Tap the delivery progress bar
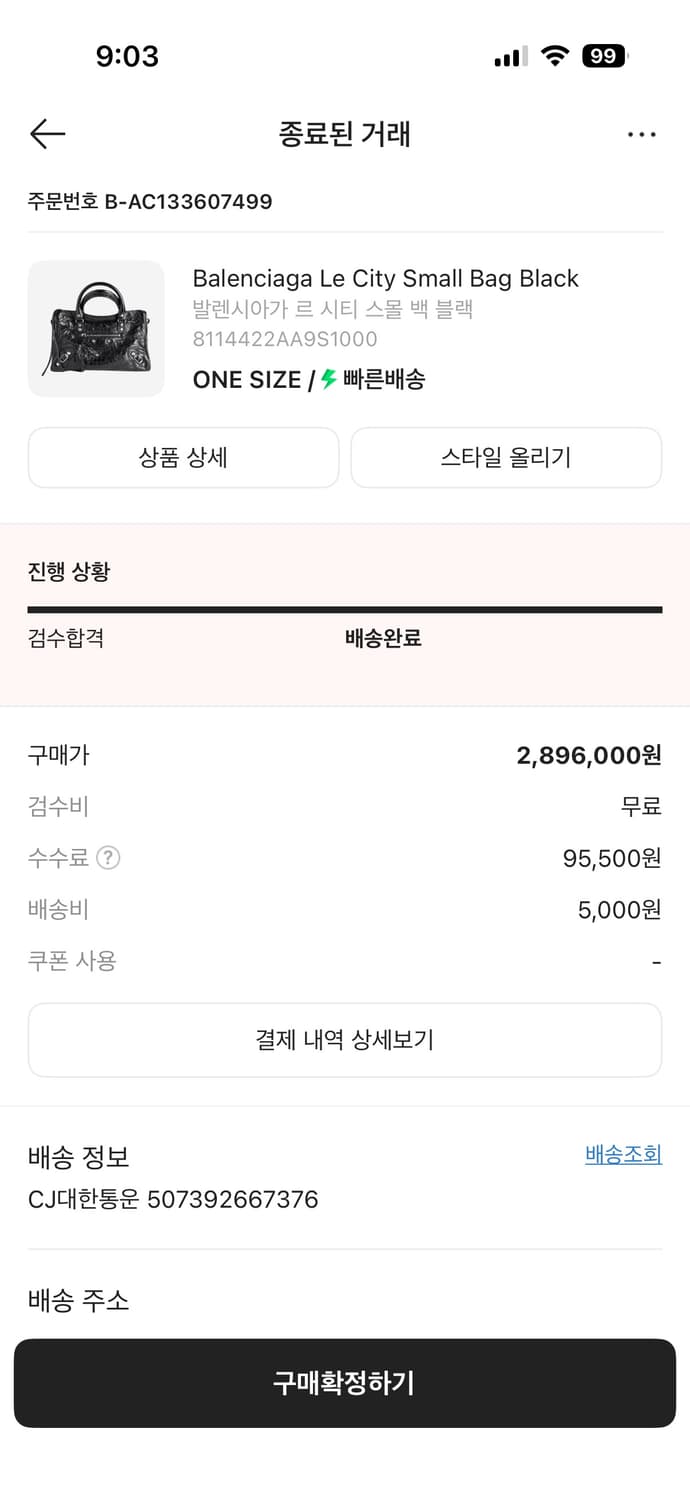Image resolution: width=690 pixels, height=1500 pixels. coord(345,607)
